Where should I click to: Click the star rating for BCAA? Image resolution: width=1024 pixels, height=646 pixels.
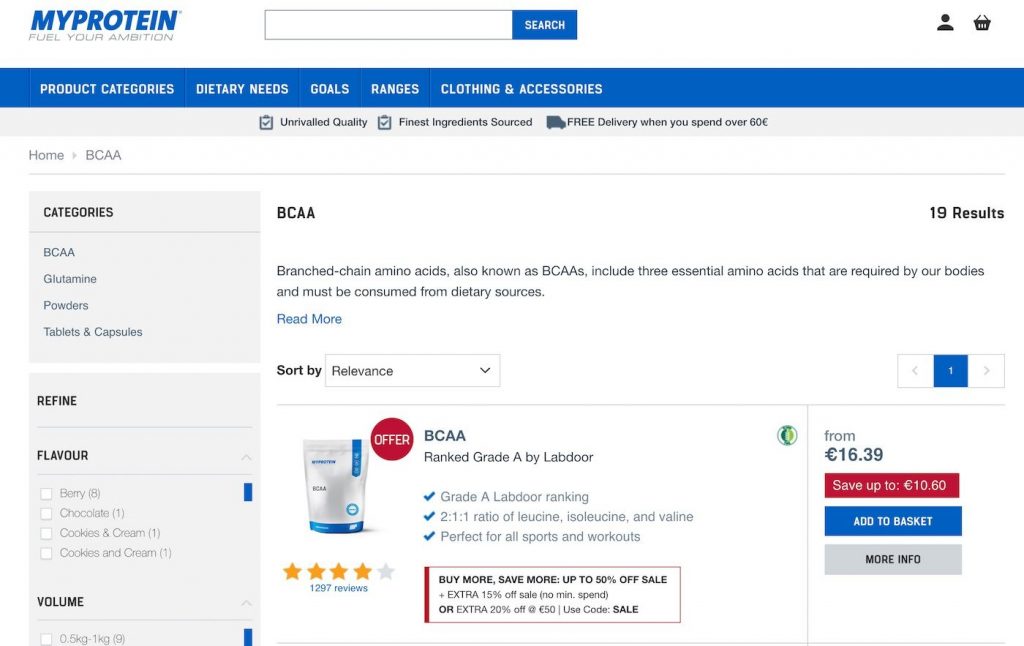pyautogui.click(x=338, y=572)
